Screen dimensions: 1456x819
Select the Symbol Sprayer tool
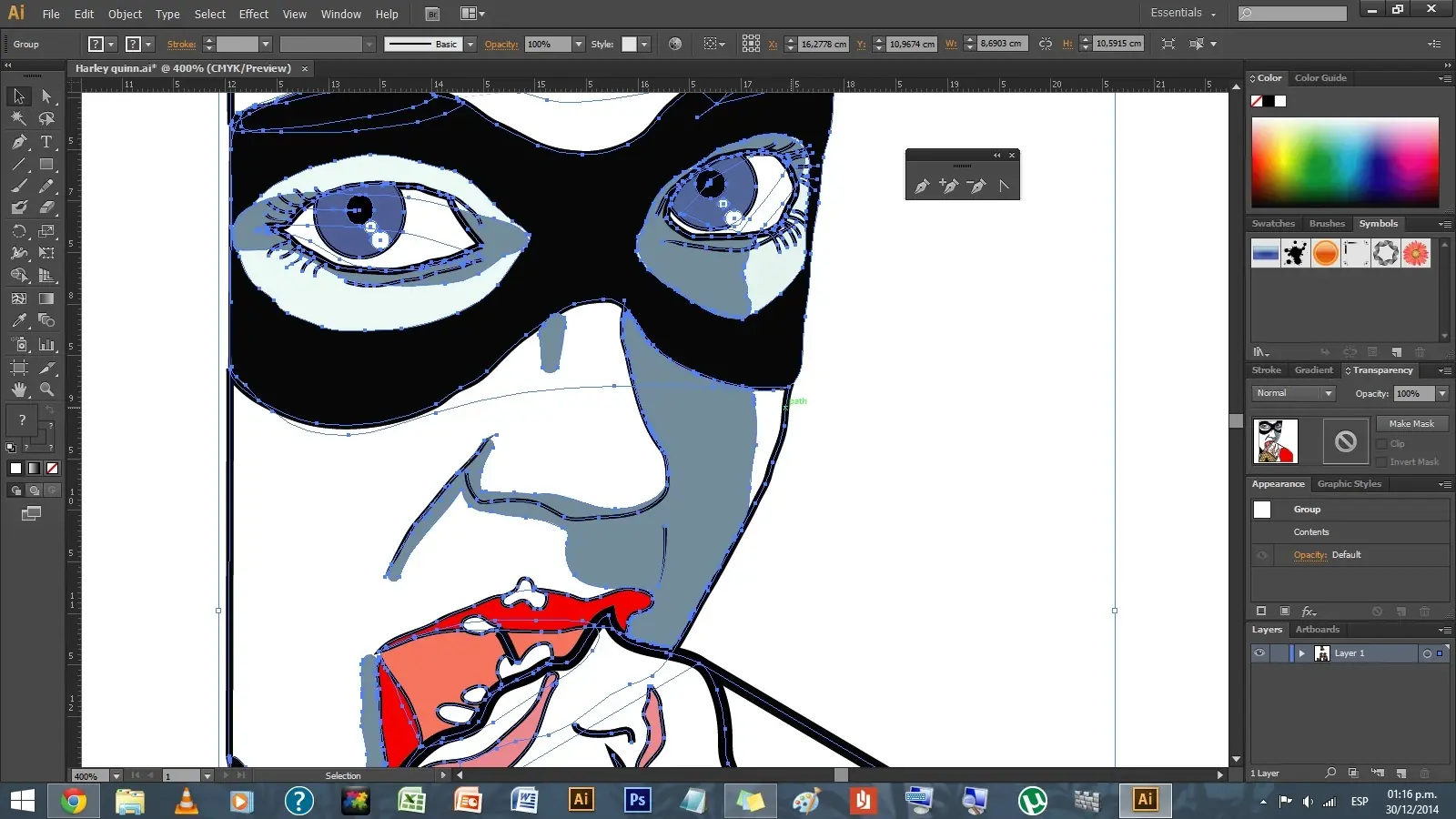coord(18,345)
